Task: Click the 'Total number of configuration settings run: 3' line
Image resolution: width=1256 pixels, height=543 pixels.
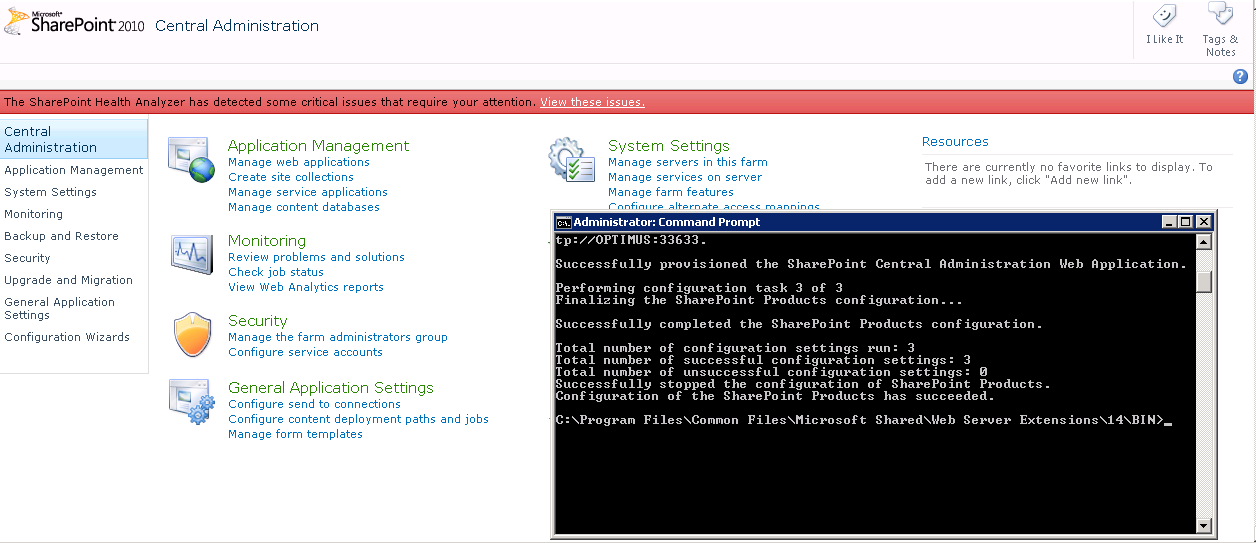Action: coord(735,348)
